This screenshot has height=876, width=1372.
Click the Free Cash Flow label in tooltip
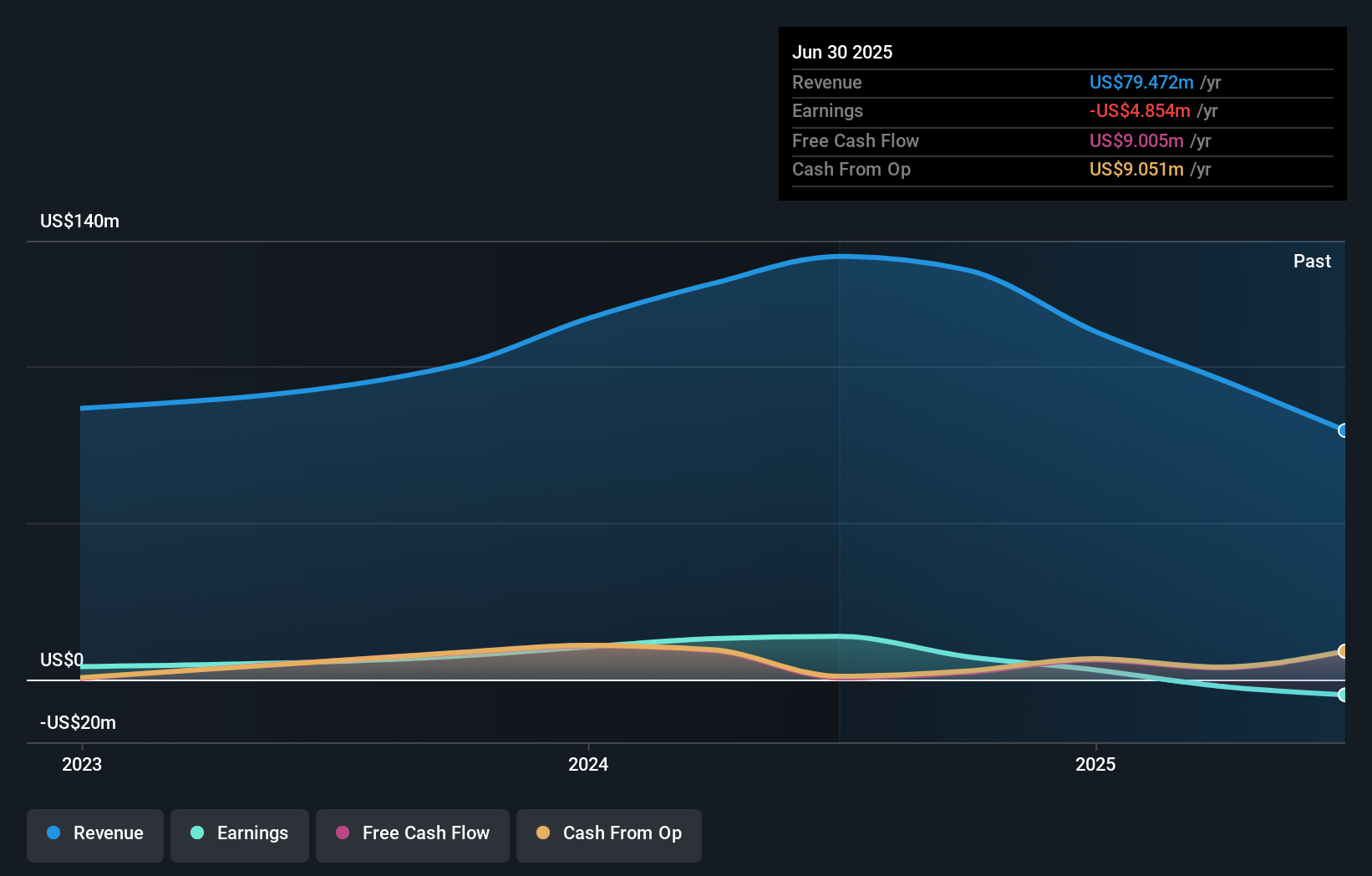coord(856,140)
